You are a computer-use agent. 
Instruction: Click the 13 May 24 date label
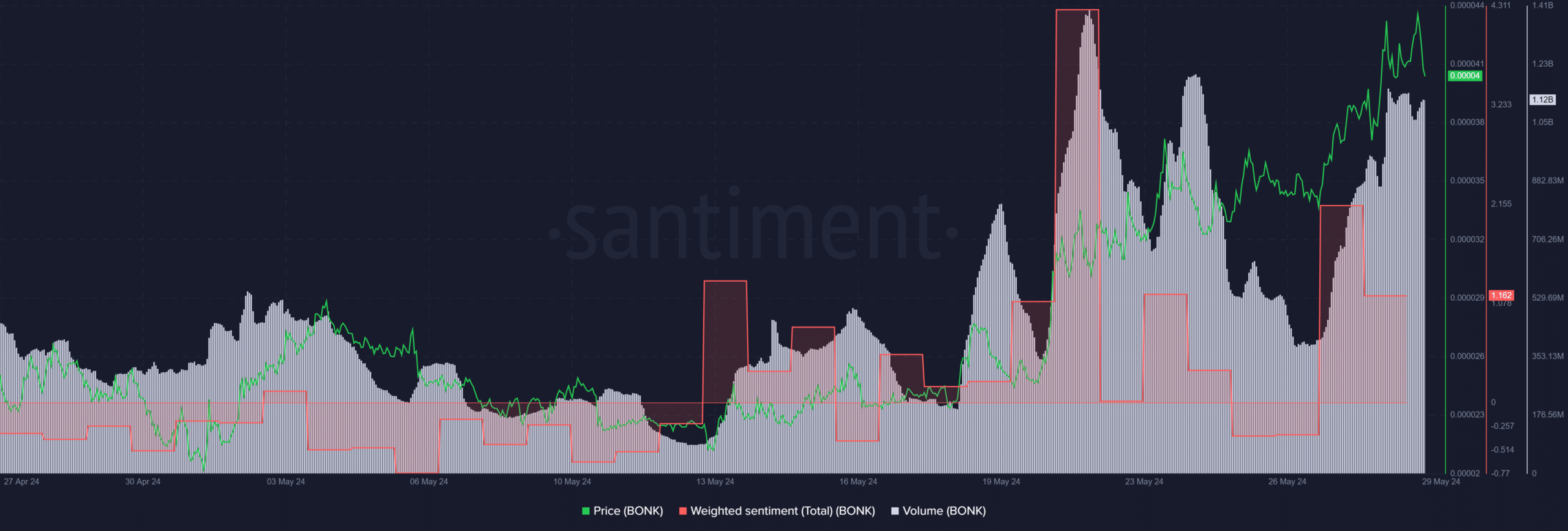(715, 481)
